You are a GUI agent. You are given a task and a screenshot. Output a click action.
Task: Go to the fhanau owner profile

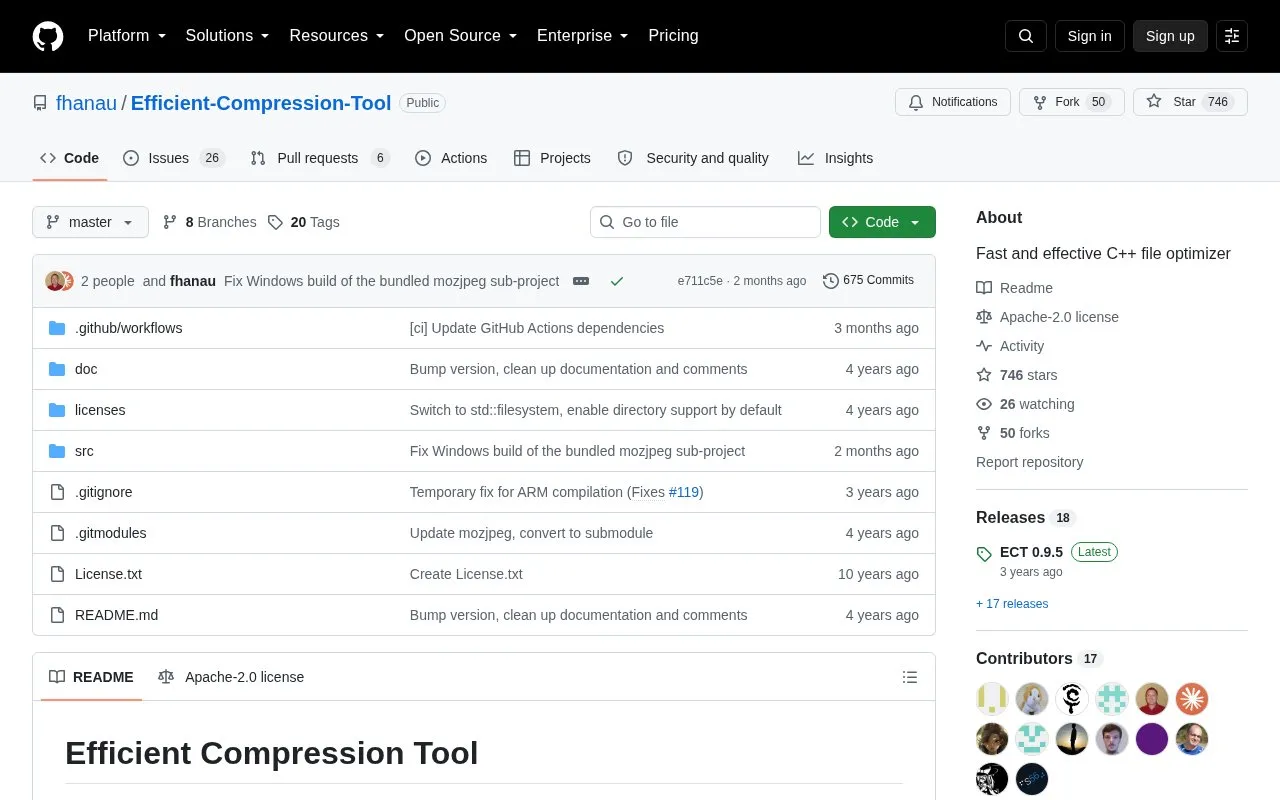tap(86, 103)
